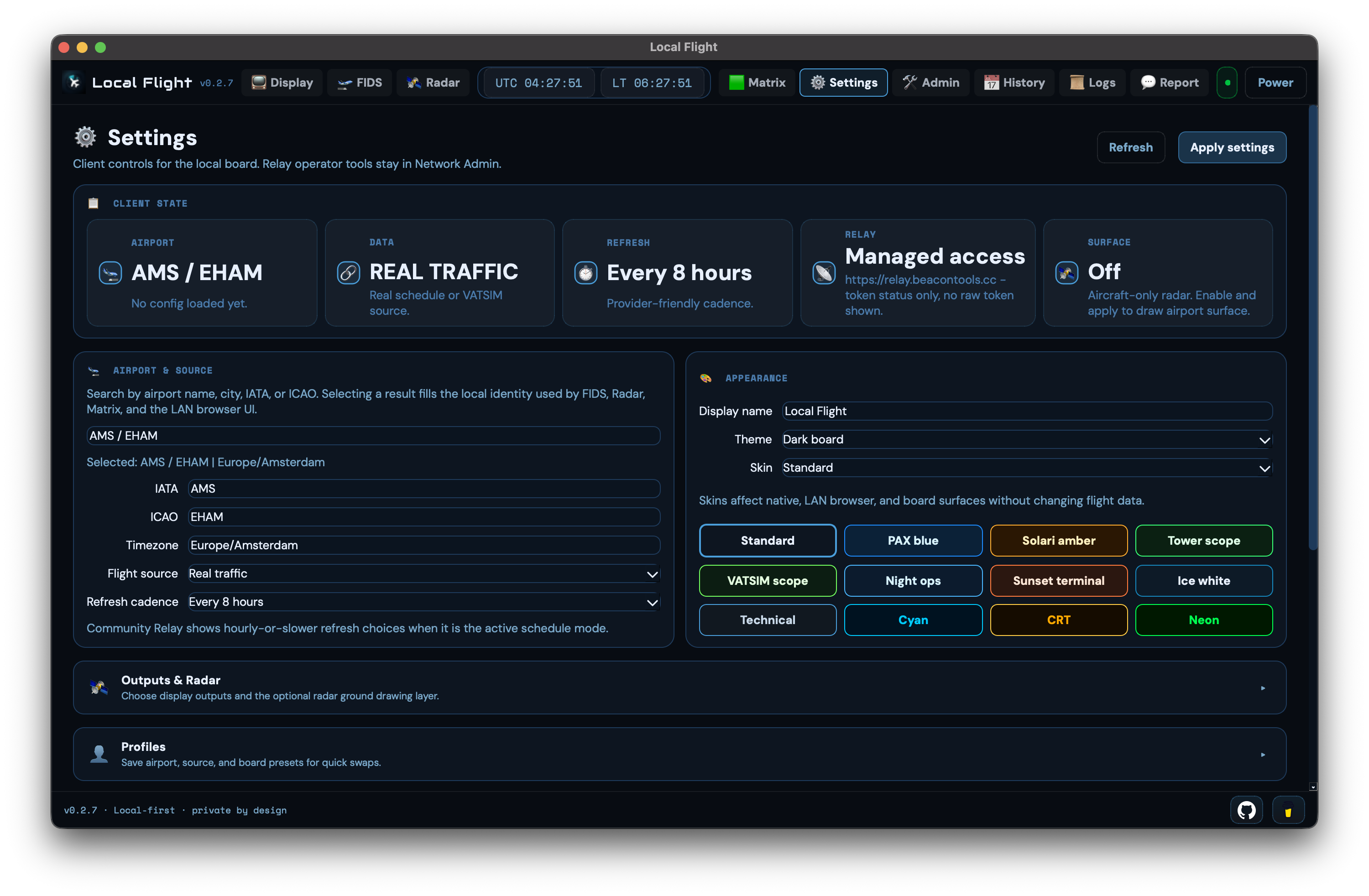The height and width of the screenshot is (896, 1369).
Task: Select the VATSIM scope skin
Action: [x=768, y=580]
